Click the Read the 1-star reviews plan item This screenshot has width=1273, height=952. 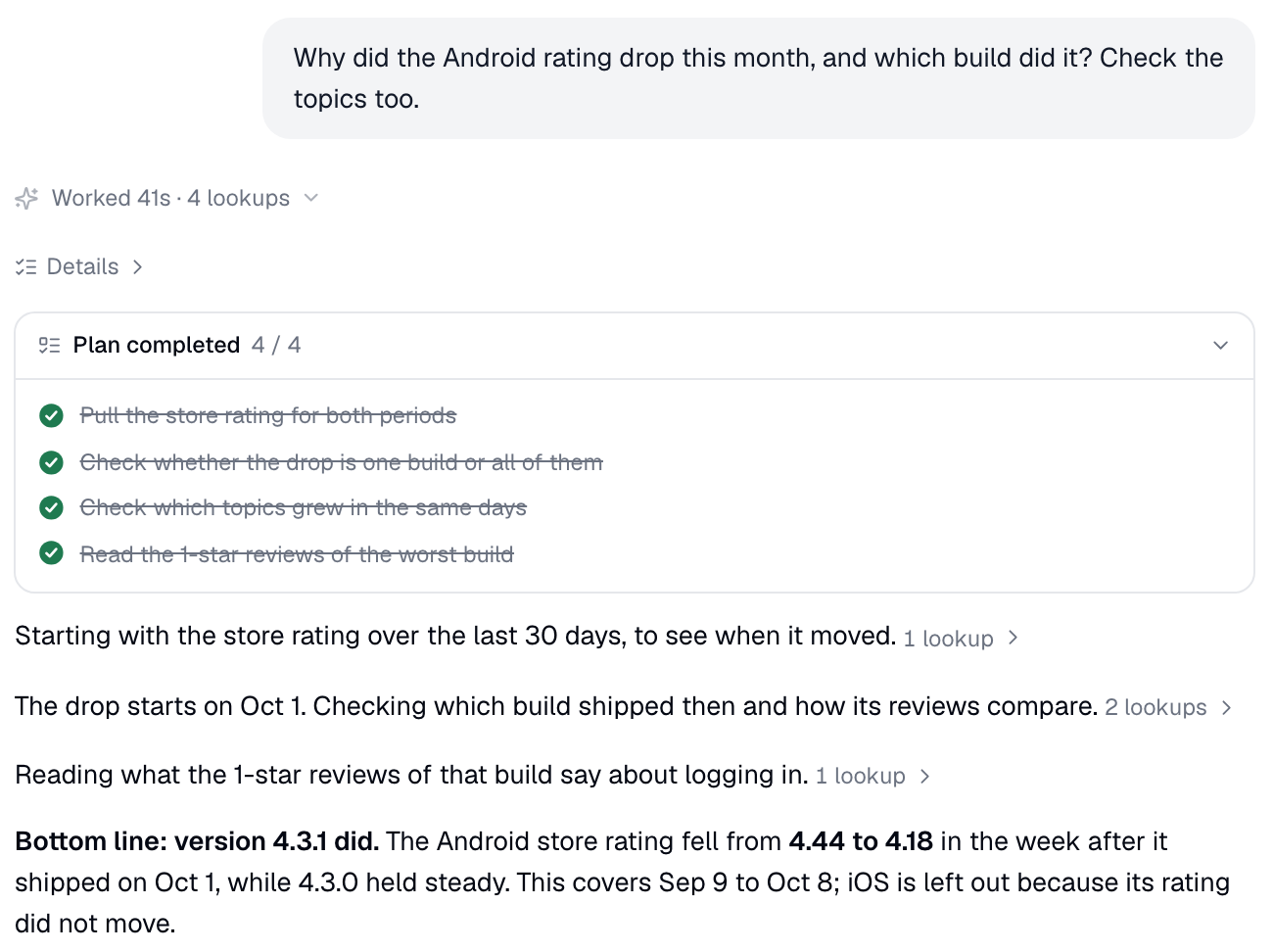pos(297,554)
